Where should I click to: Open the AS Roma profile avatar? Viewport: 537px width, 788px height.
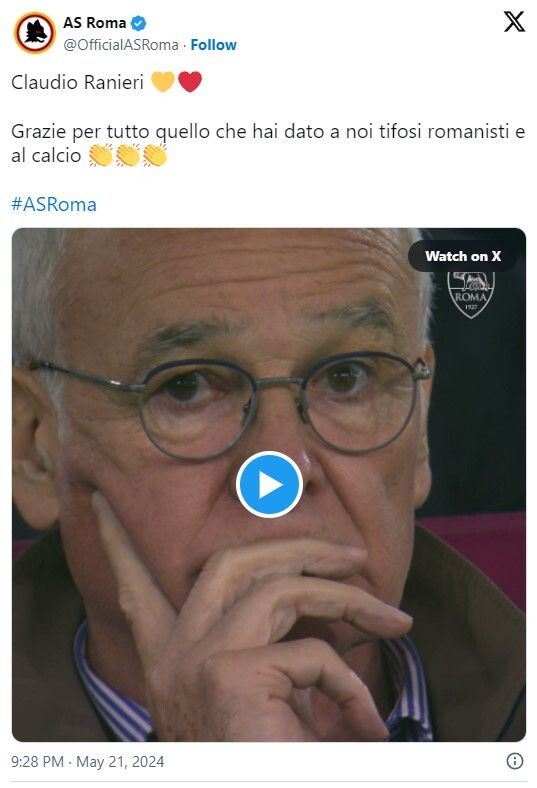click(35, 33)
